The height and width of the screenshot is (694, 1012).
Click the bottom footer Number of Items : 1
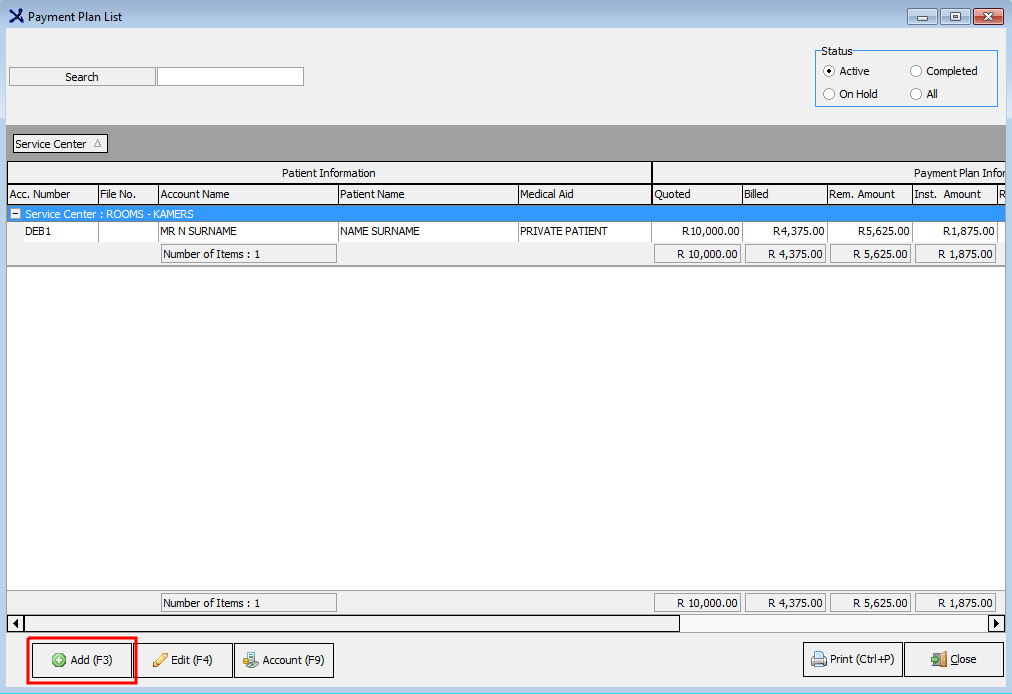click(x=248, y=603)
